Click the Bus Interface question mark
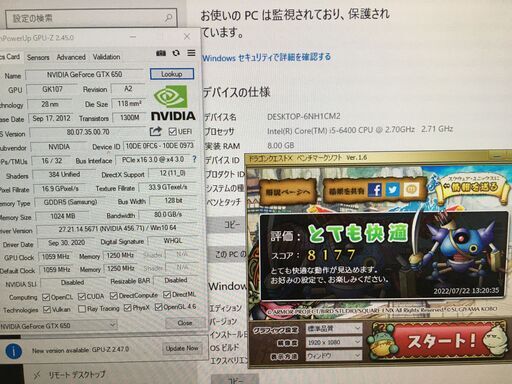 pyautogui.click(x=194, y=159)
